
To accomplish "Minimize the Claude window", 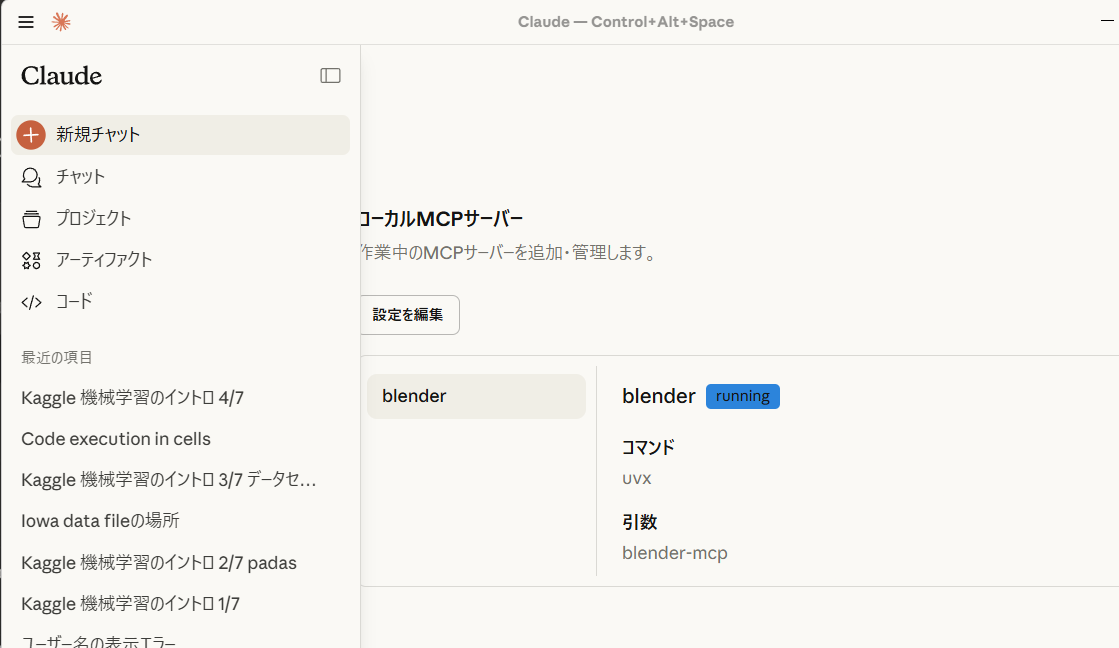I will [1107, 21].
